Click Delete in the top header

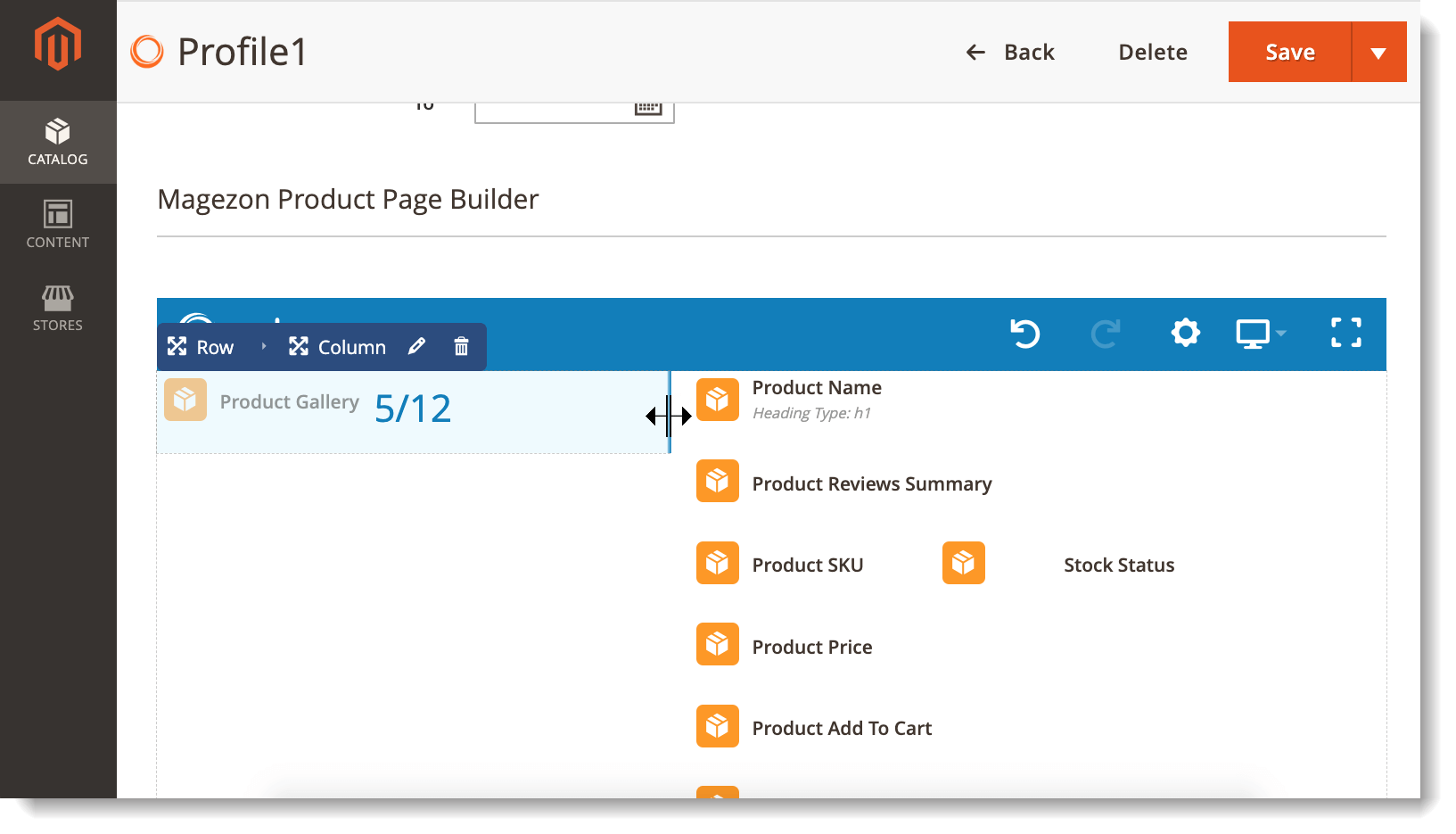pyautogui.click(x=1152, y=52)
